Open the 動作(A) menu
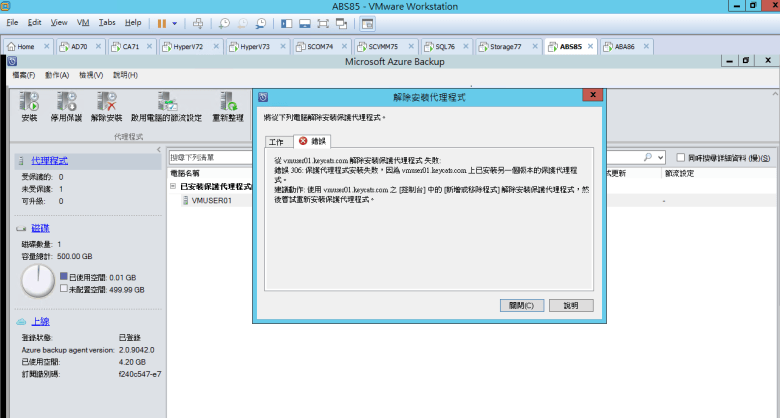Screen dimensions: 780x418 57,75
